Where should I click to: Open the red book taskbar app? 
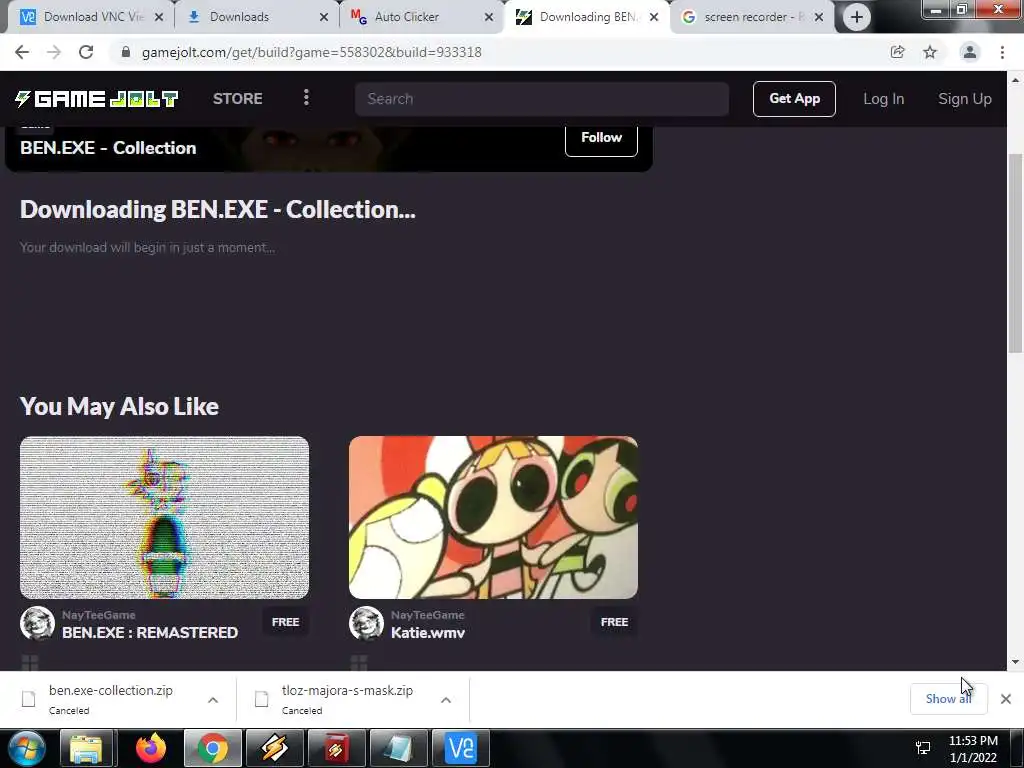tap(336, 748)
